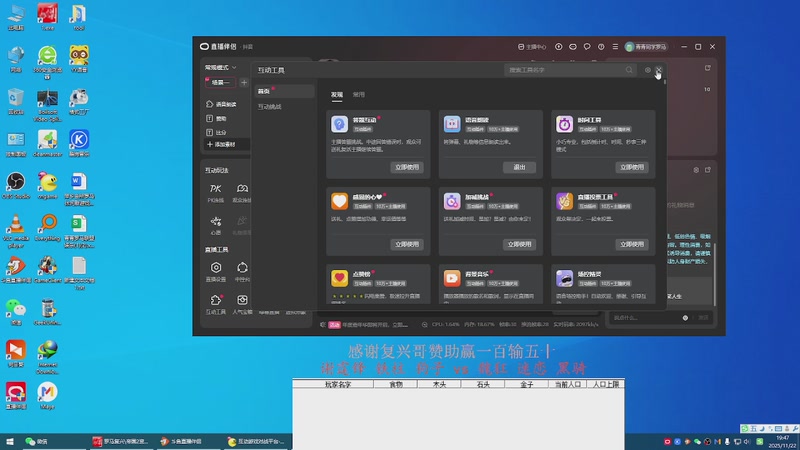
Task: Click the performance monitor icon beside CPU stats
Action: (x=424, y=324)
